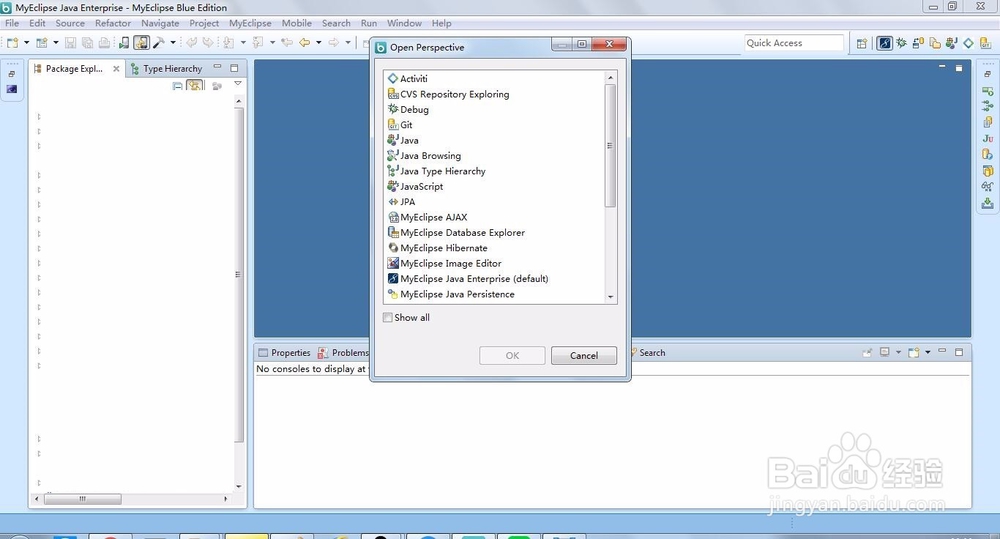1000x539 pixels.
Task: Expand the hammer tool dropdown arrow
Action: (173, 43)
